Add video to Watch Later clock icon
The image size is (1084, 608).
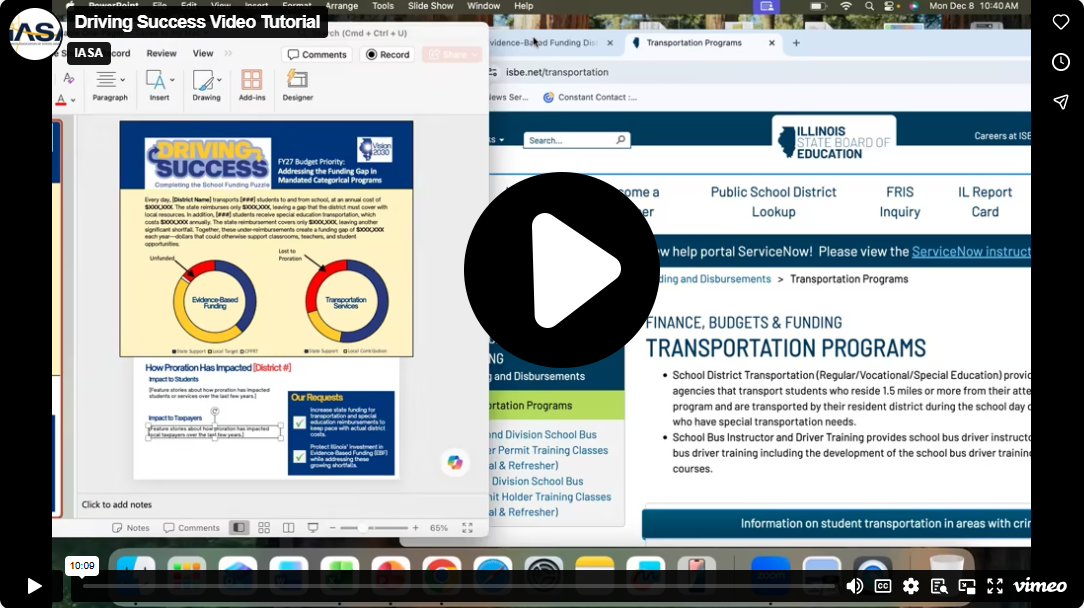1060,62
